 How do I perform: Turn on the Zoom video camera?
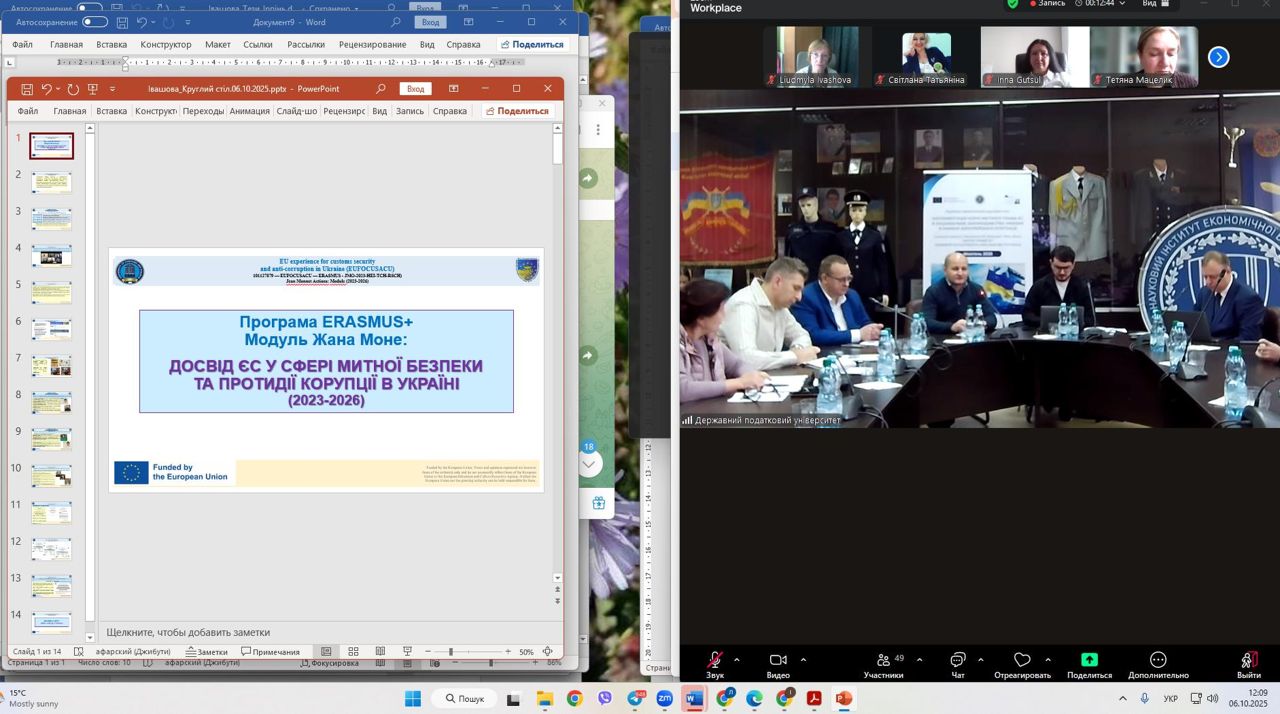tap(778, 661)
